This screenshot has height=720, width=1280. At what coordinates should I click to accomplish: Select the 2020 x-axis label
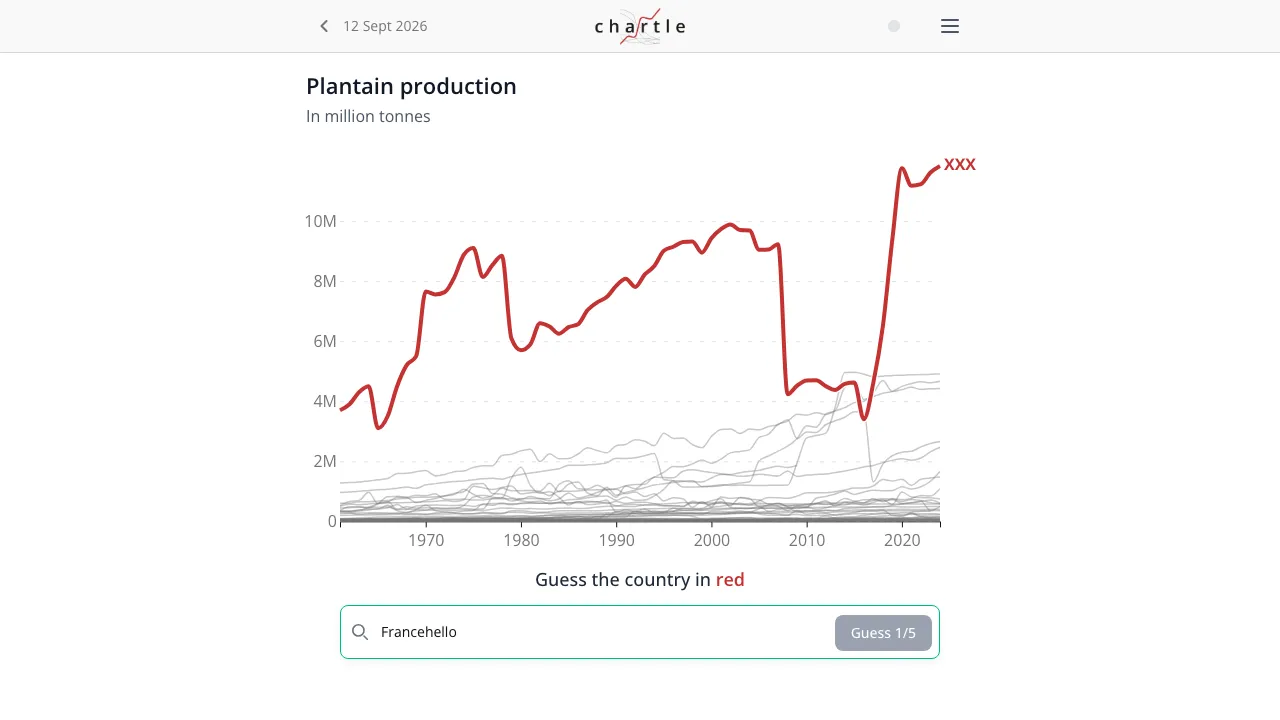tap(902, 541)
